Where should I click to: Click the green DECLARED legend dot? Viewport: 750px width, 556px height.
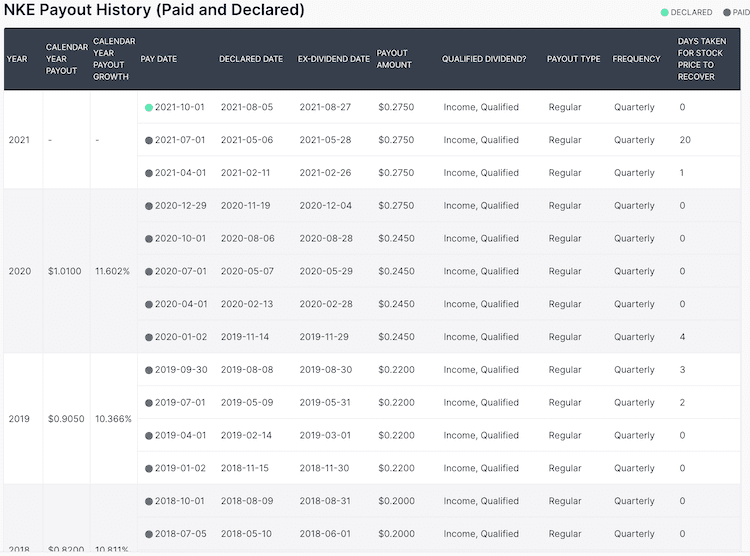click(x=664, y=12)
